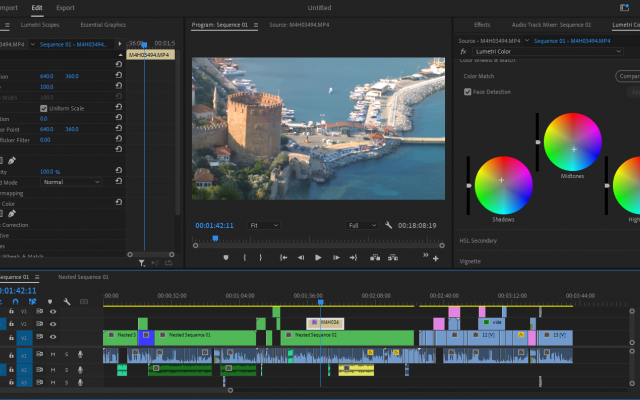Solo audio track A2
This screenshot has width=640, height=400.
(x=67, y=370)
